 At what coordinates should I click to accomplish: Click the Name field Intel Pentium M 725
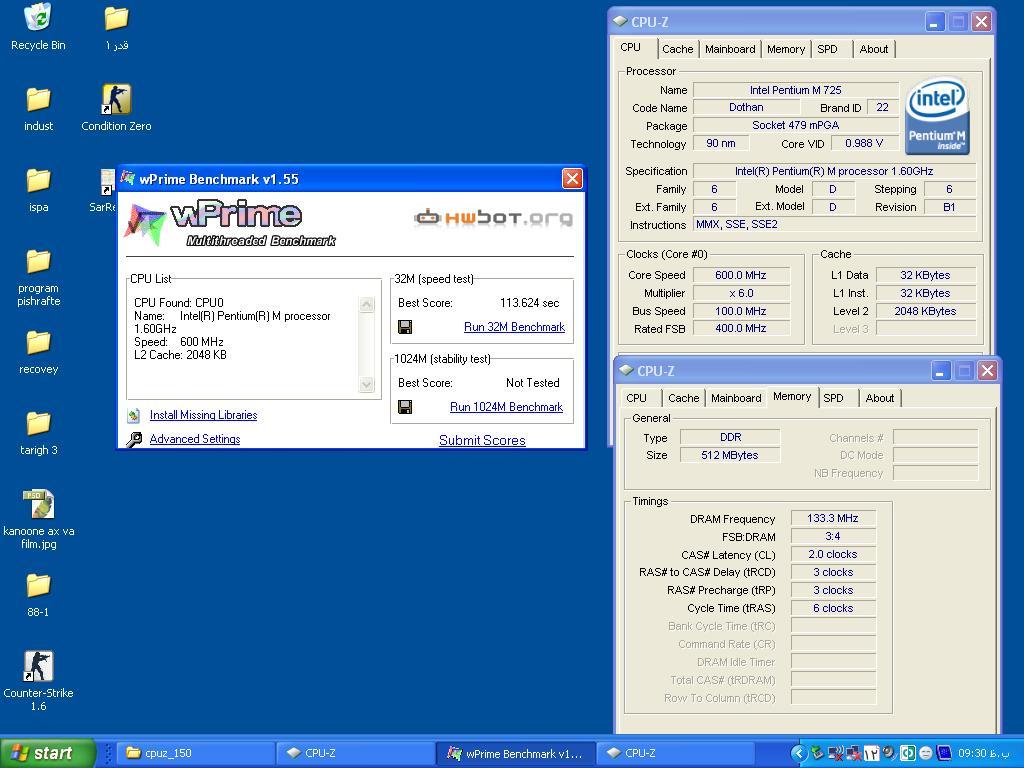click(x=795, y=89)
